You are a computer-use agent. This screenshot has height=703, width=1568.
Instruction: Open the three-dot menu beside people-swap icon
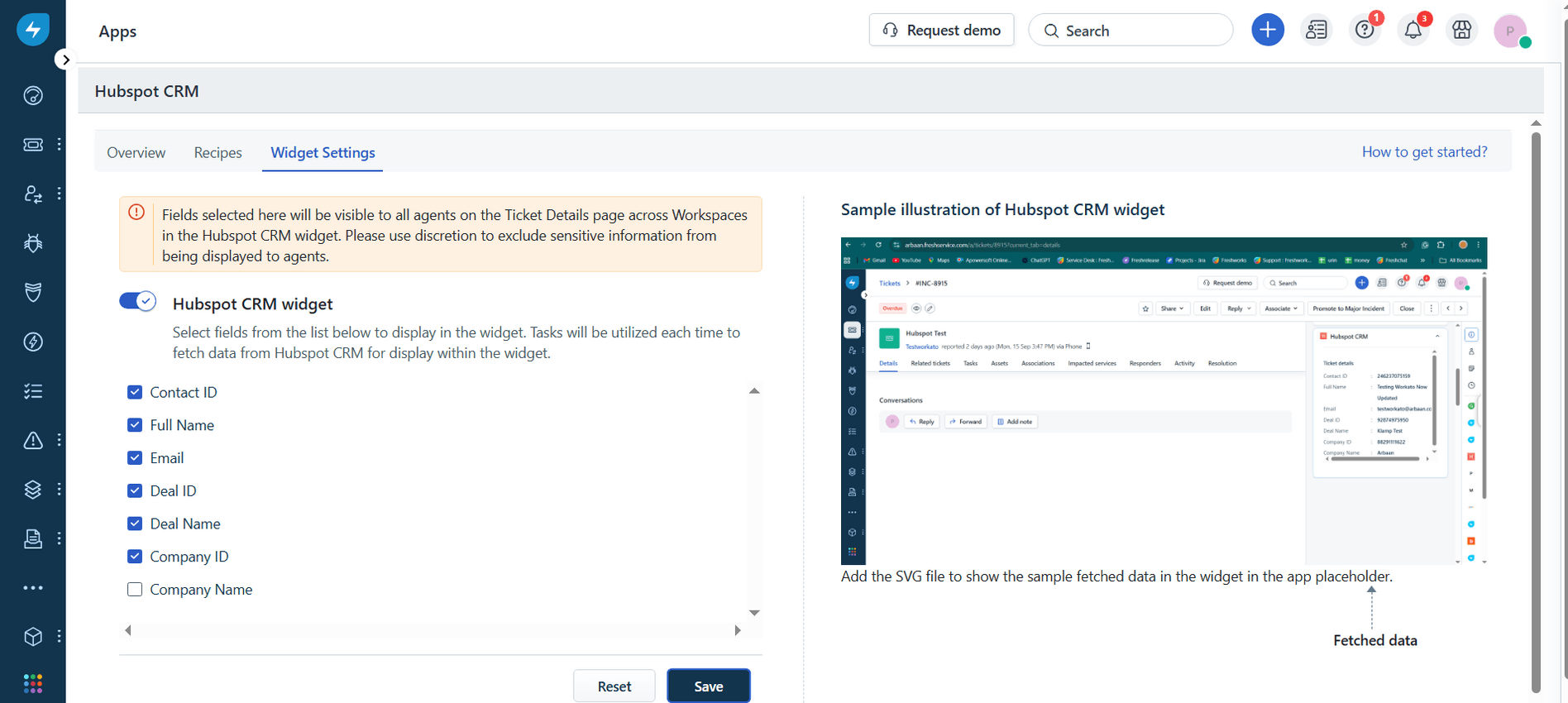click(60, 194)
